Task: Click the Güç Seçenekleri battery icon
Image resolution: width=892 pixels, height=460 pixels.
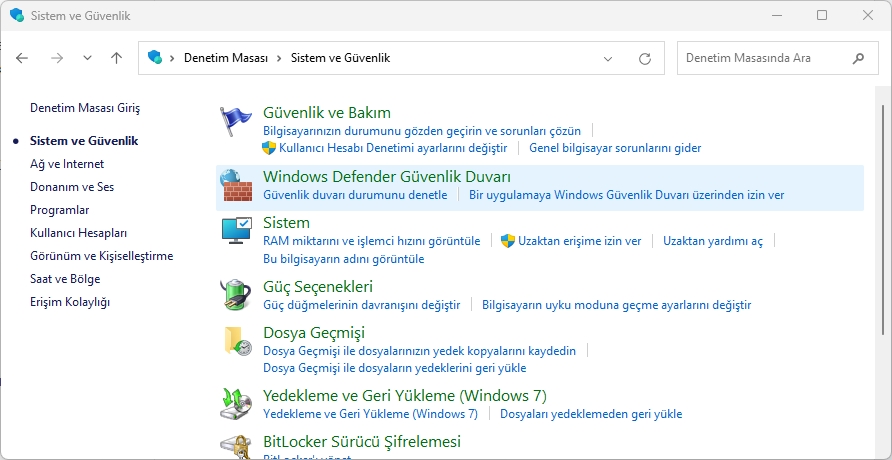Action: (x=236, y=294)
